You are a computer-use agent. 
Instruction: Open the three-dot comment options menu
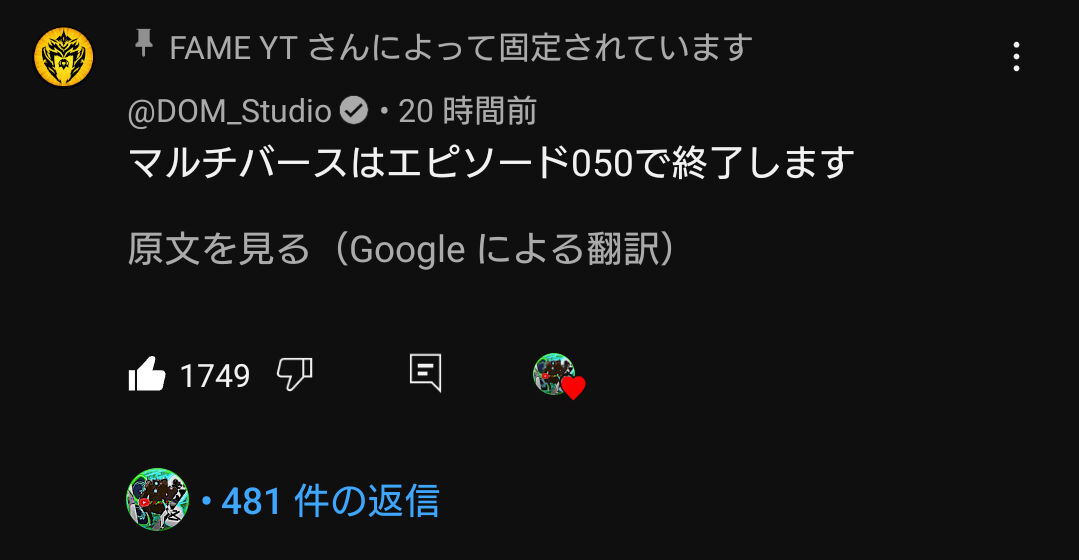1016,56
